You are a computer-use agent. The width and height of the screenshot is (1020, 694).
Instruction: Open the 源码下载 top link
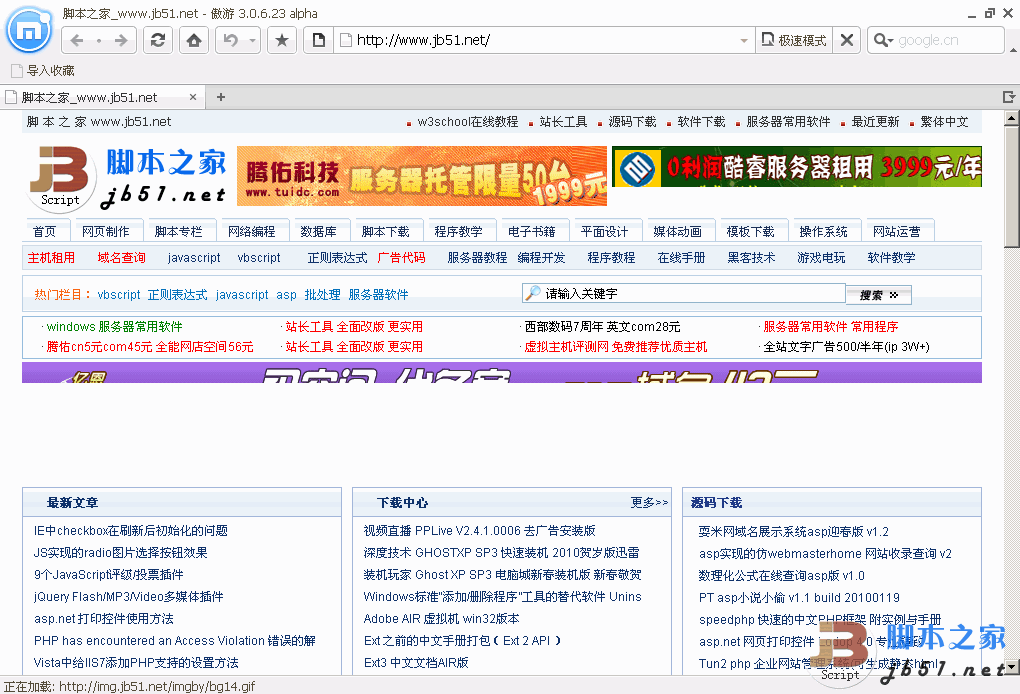coord(632,122)
